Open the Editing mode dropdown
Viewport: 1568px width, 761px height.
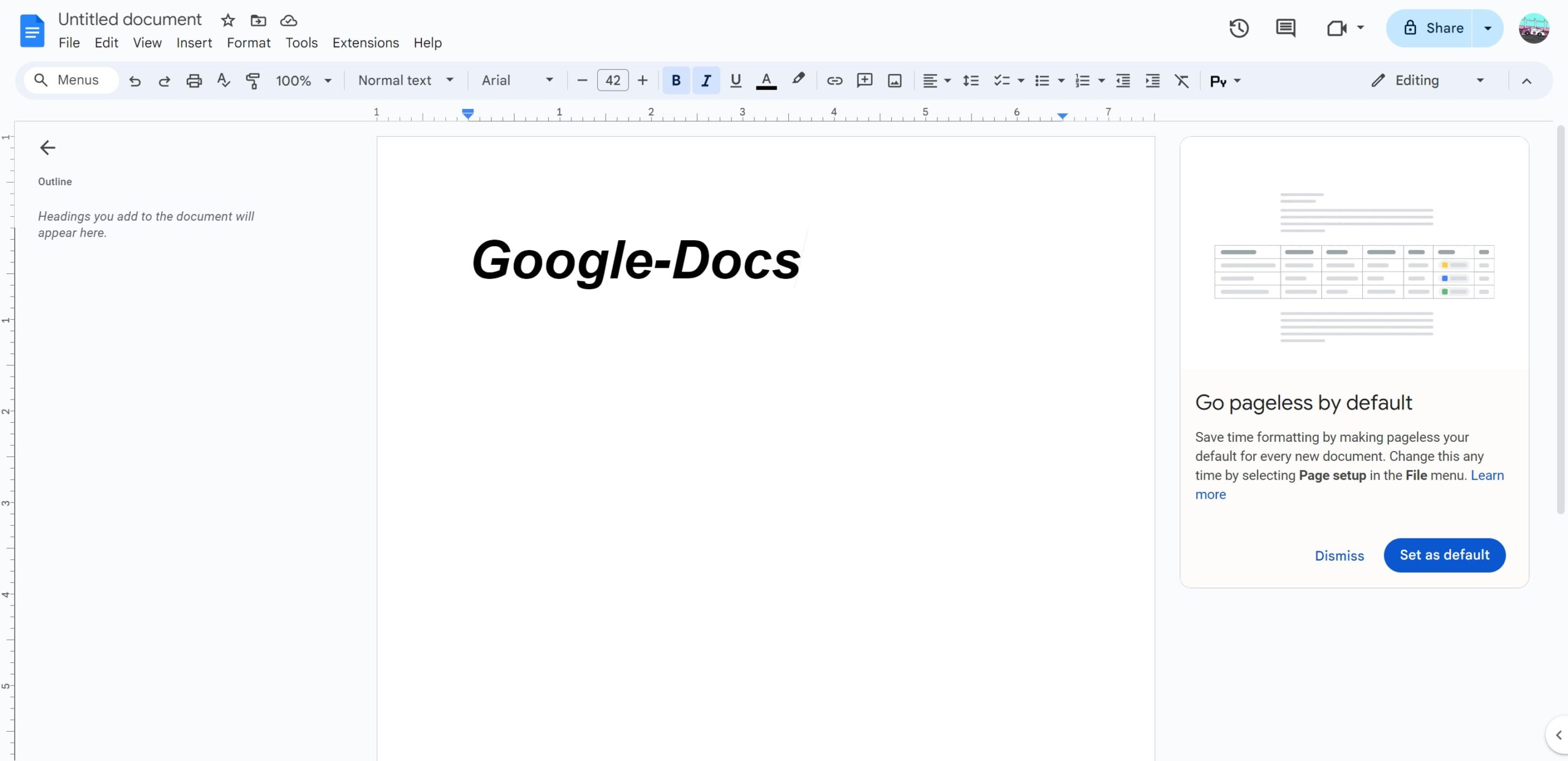point(1427,80)
